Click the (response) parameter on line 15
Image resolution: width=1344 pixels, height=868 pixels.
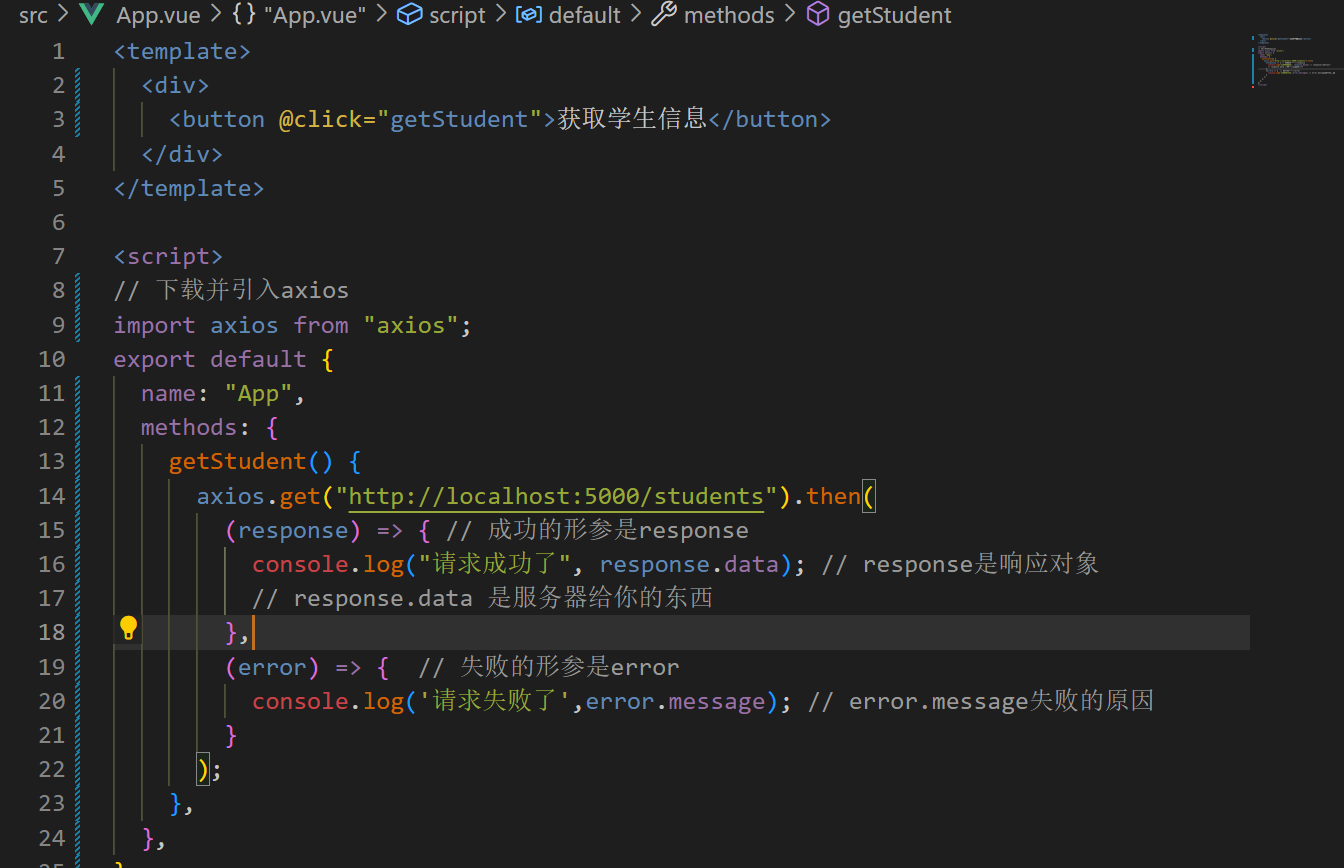pyautogui.click(x=292, y=530)
